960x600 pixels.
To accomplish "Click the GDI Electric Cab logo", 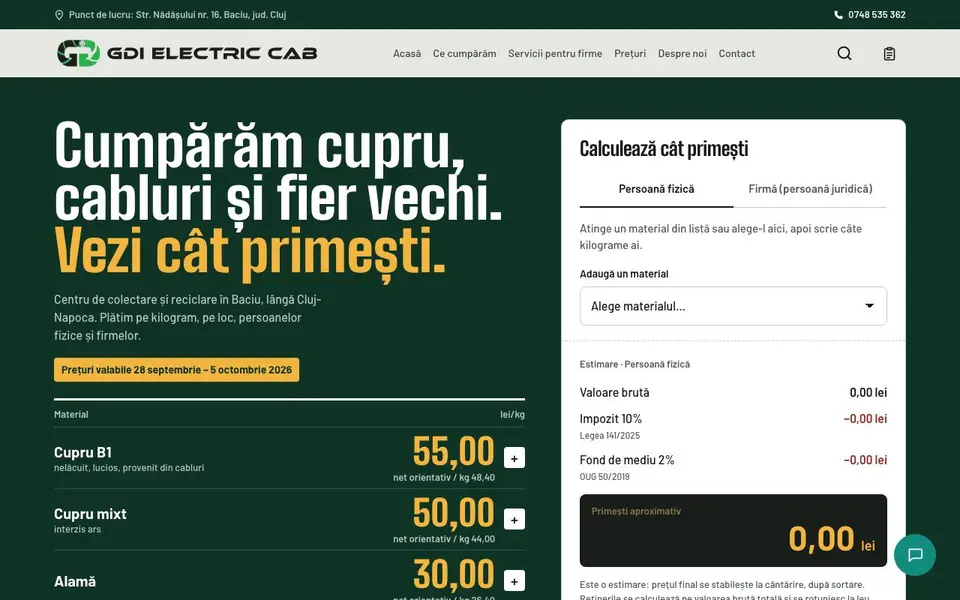I will click(187, 53).
